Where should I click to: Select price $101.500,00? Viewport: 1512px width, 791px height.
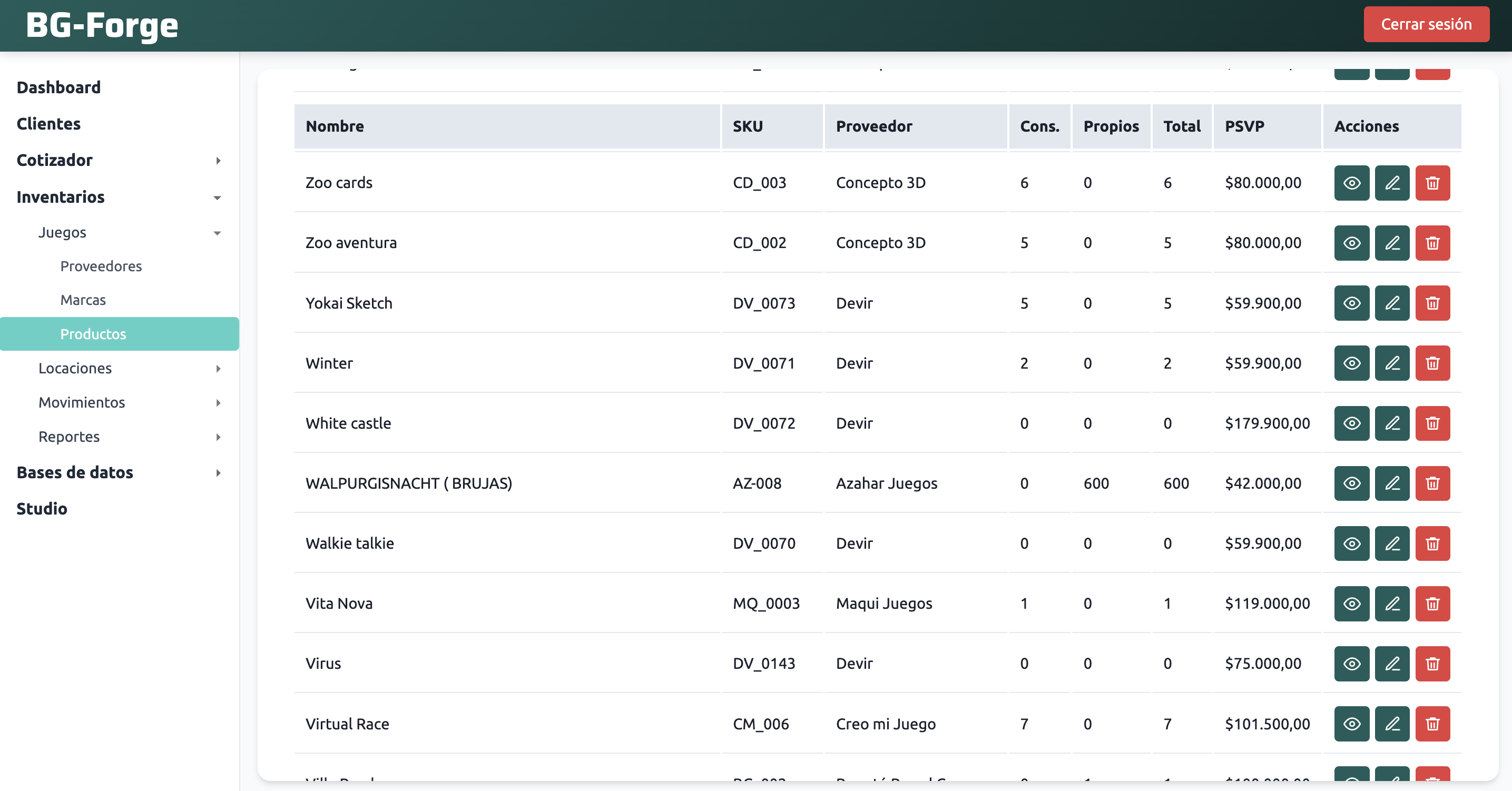[1267, 724]
